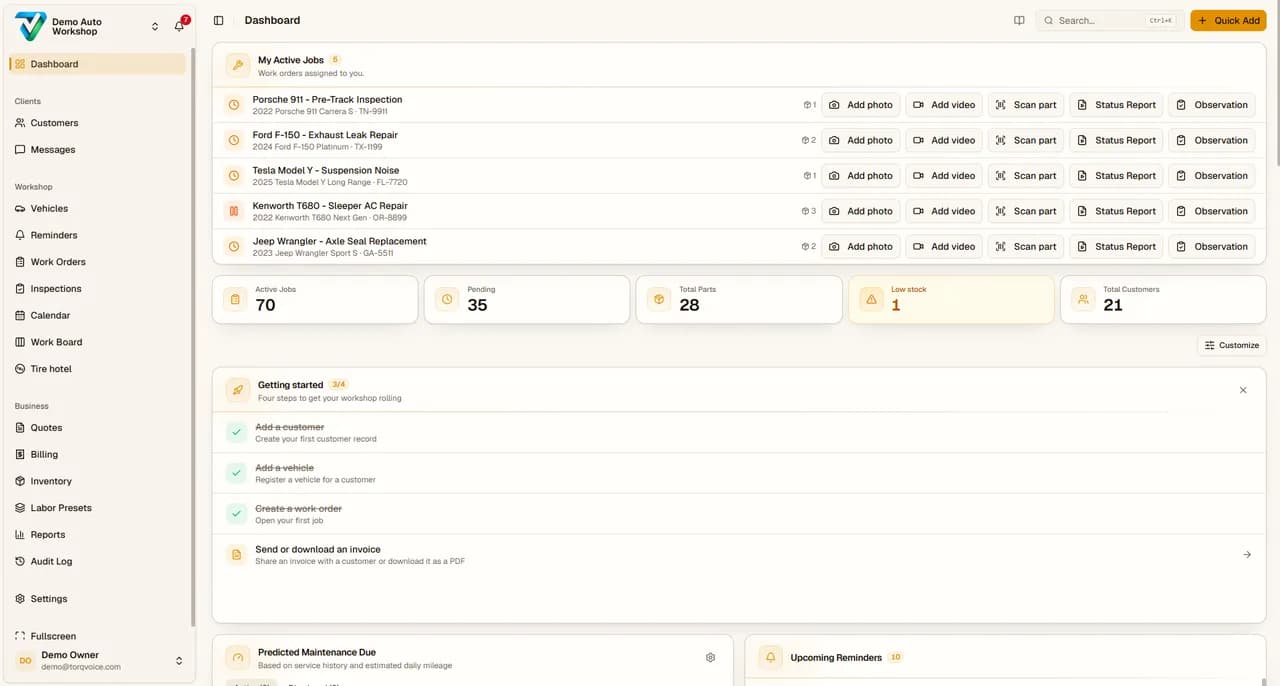Focus the Search field in the header
This screenshot has width=1280, height=686.
(x=1110, y=20)
